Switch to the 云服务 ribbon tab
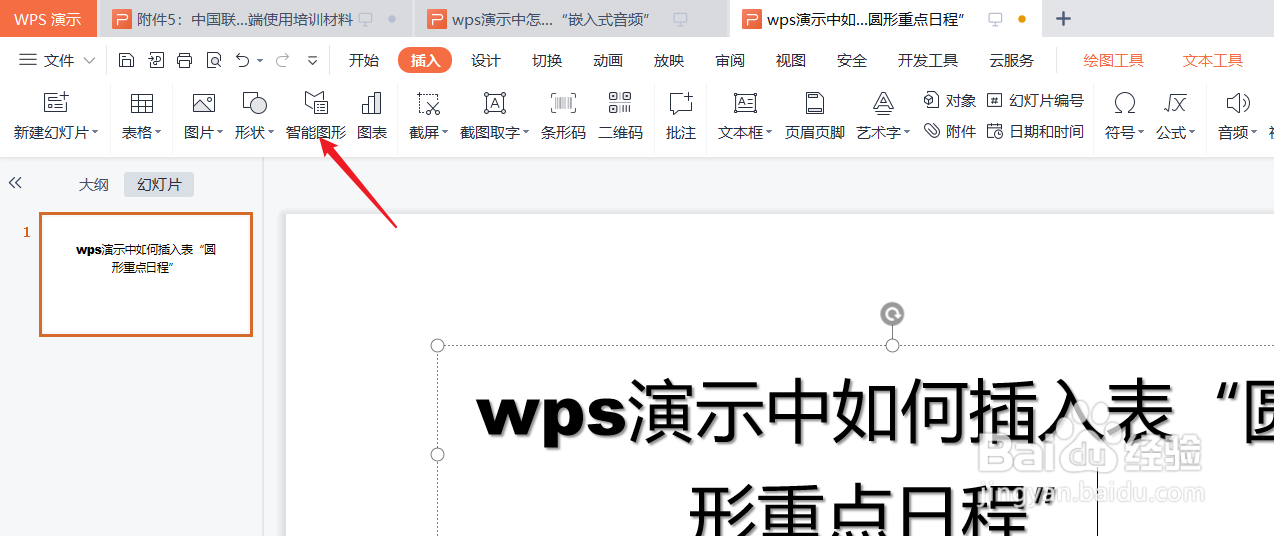Viewport: 1274px width, 536px height. pyautogui.click(x=1011, y=60)
